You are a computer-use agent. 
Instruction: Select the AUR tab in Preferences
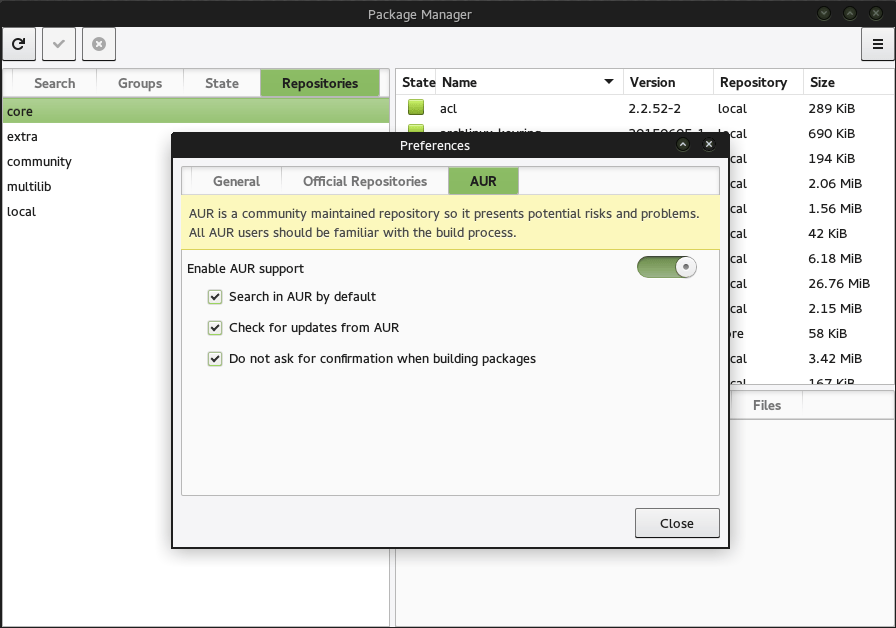[483, 181]
